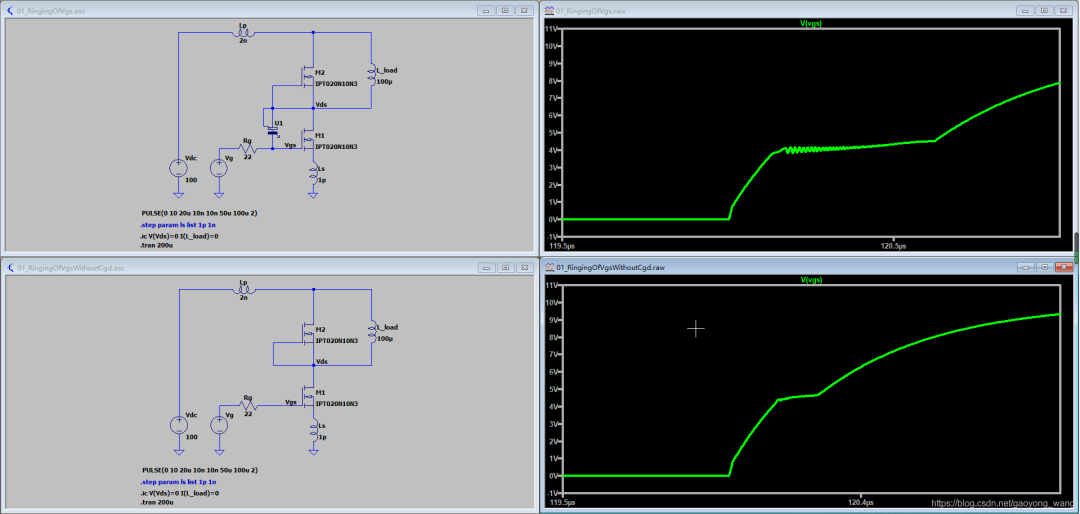The height and width of the screenshot is (514, 1080).
Task: Click the schematic icon of 01_RingingOfVgs.asc window
Action: [10, 11]
